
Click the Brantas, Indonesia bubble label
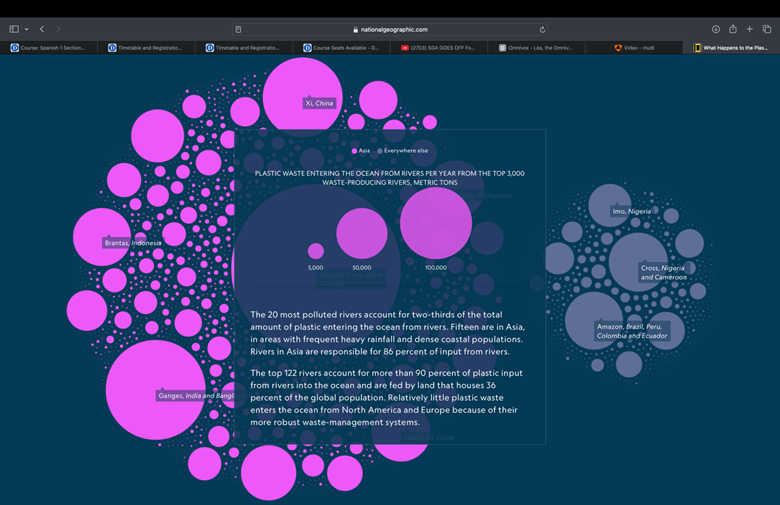point(132,243)
